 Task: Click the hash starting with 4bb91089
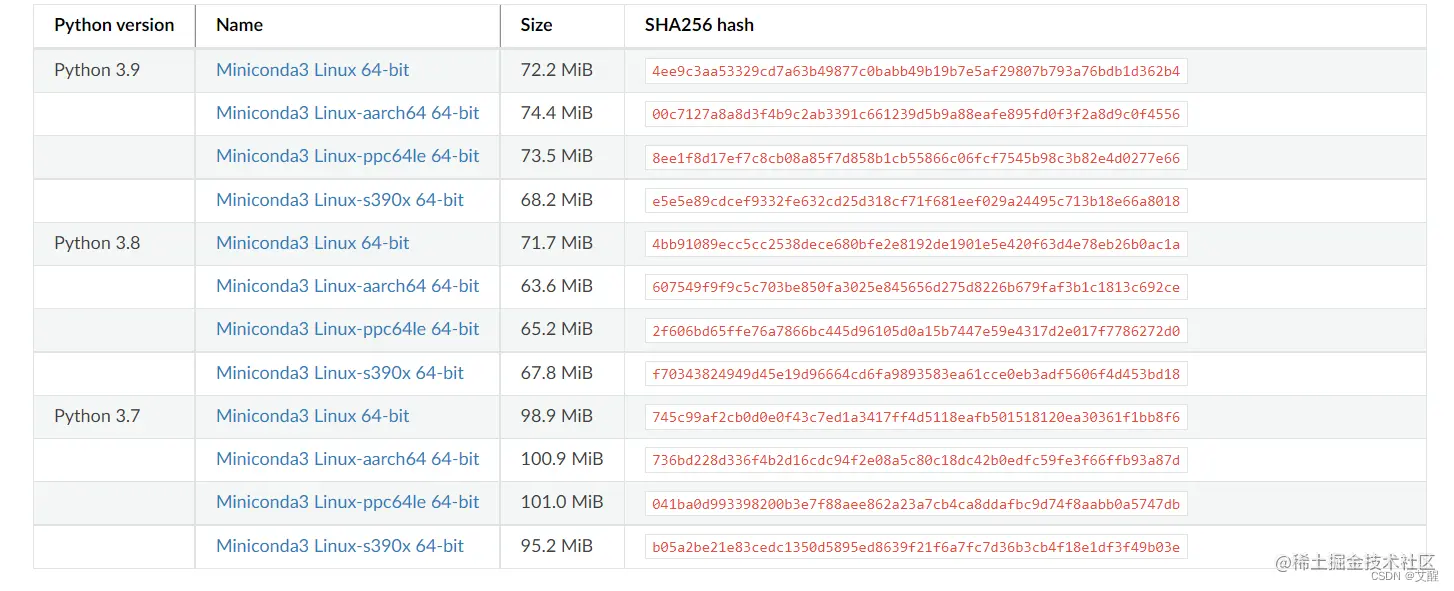coord(915,245)
